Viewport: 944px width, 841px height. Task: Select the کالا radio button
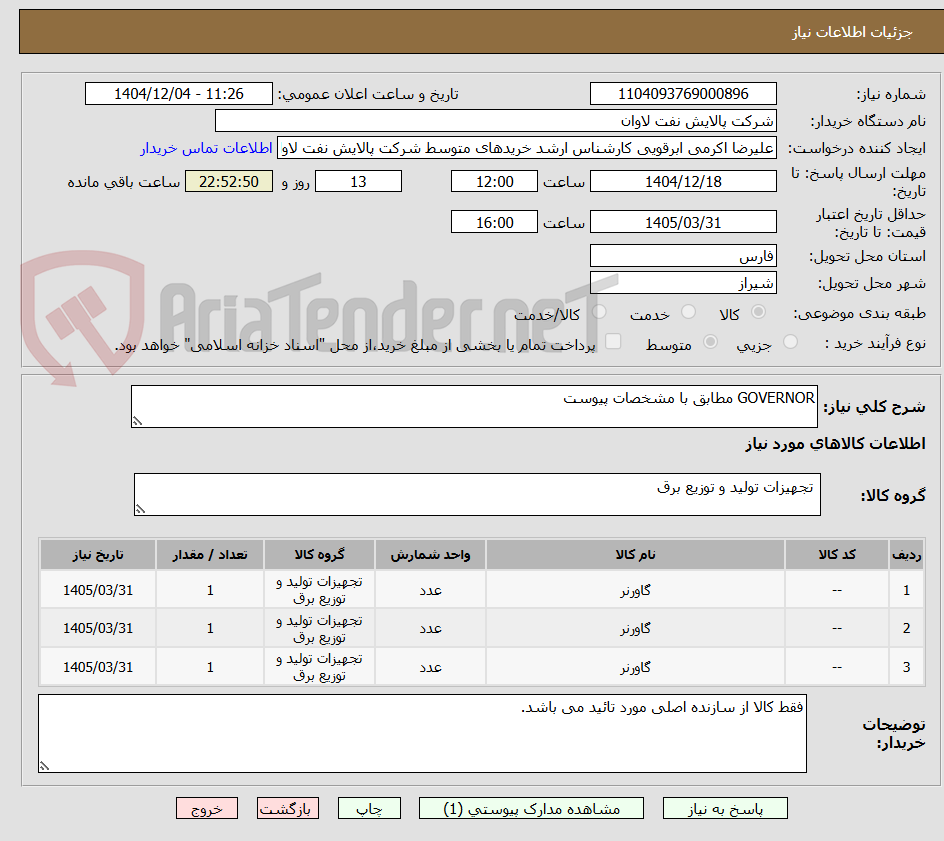(x=759, y=311)
